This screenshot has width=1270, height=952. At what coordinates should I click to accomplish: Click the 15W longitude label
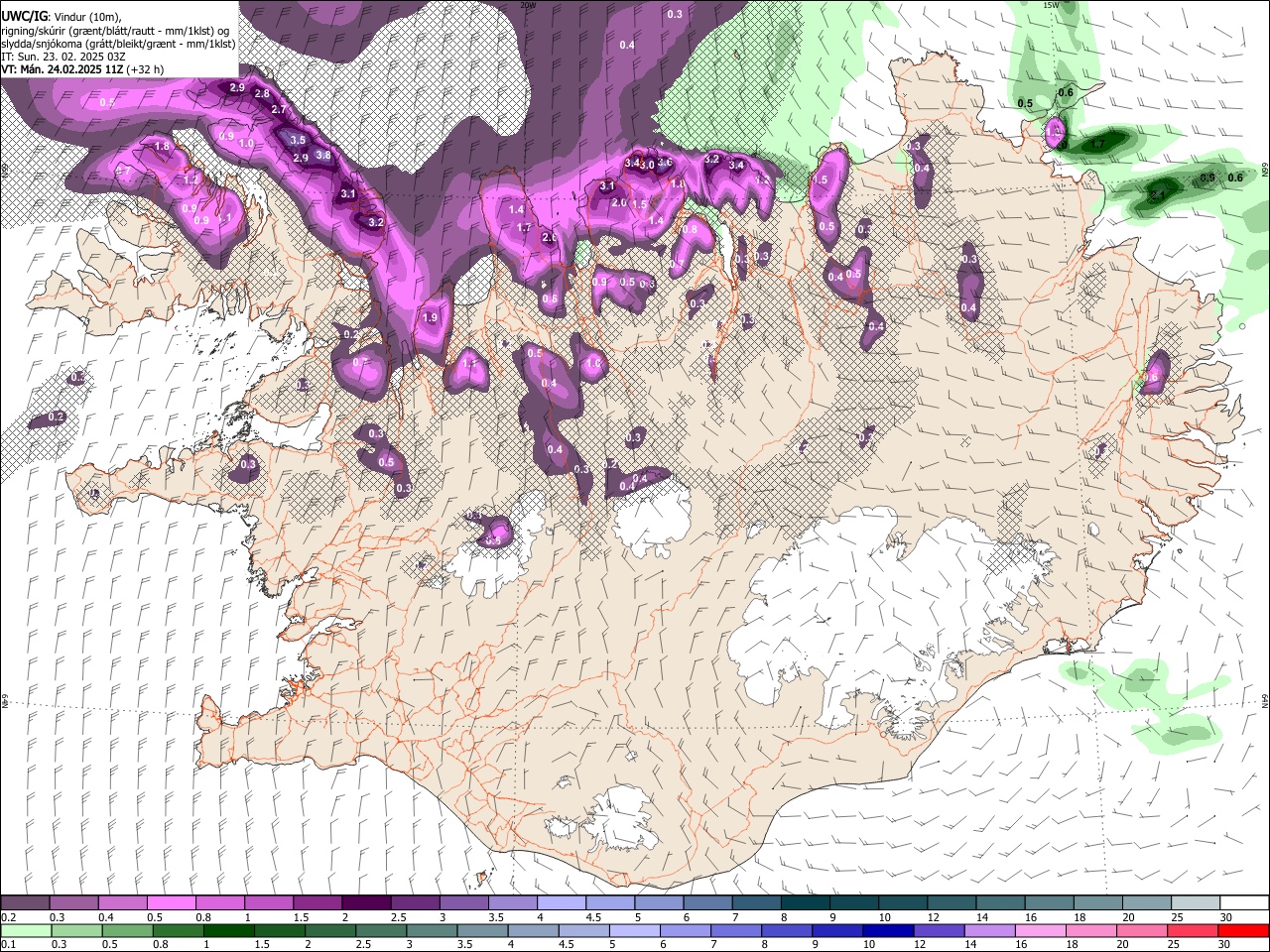point(1052,5)
